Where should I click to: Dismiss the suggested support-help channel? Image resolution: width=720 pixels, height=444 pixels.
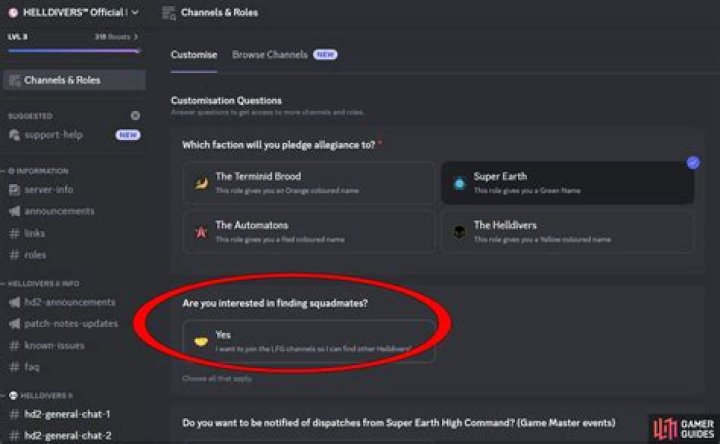[x=135, y=116]
